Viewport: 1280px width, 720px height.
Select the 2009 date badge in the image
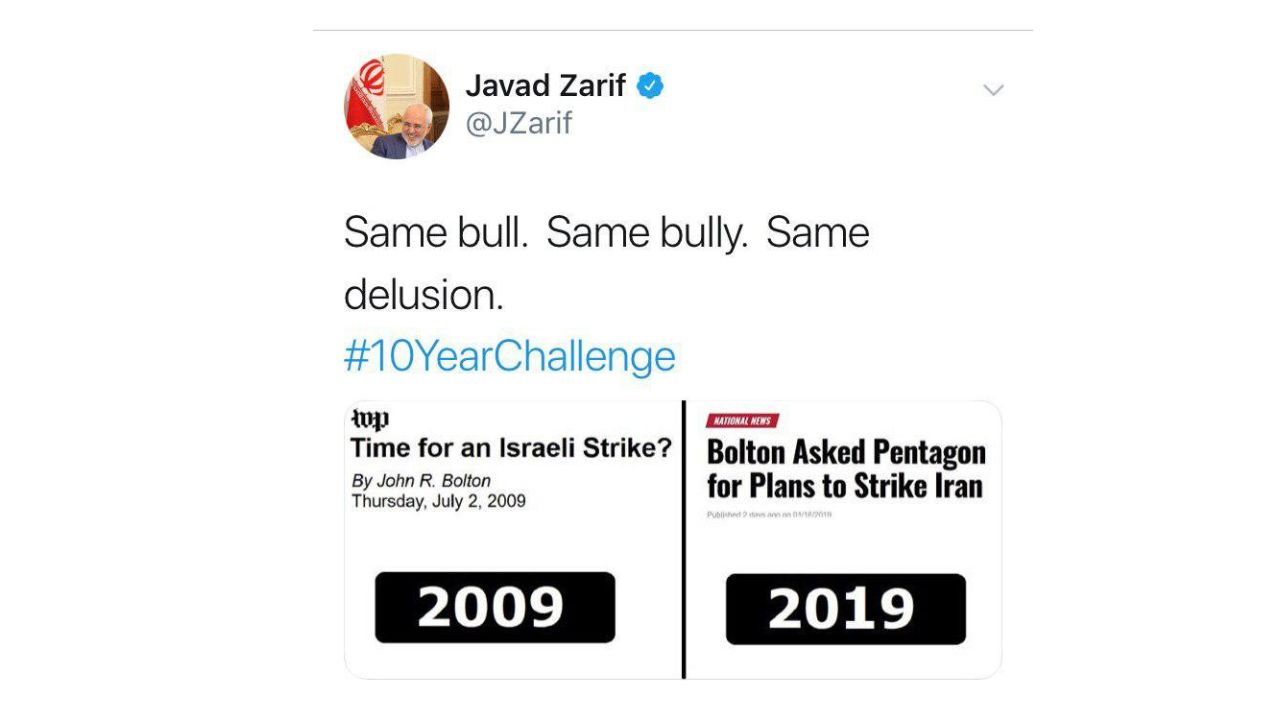tap(493, 606)
